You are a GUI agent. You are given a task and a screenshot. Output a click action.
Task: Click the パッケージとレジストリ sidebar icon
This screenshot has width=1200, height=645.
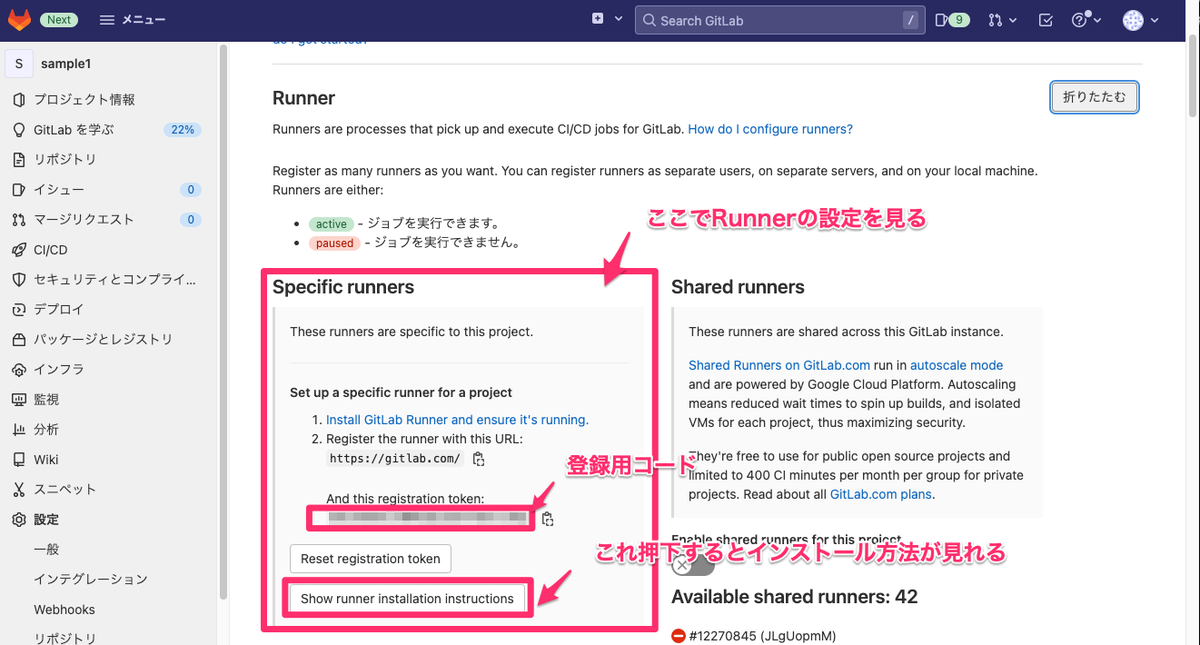coord(18,340)
